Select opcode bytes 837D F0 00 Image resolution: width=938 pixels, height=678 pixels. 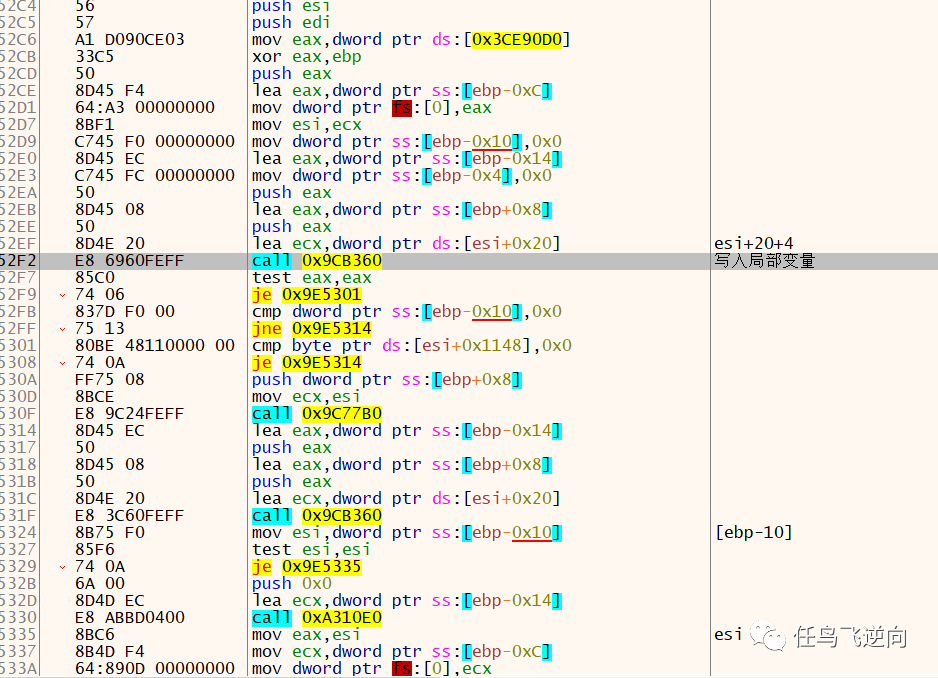pos(125,312)
